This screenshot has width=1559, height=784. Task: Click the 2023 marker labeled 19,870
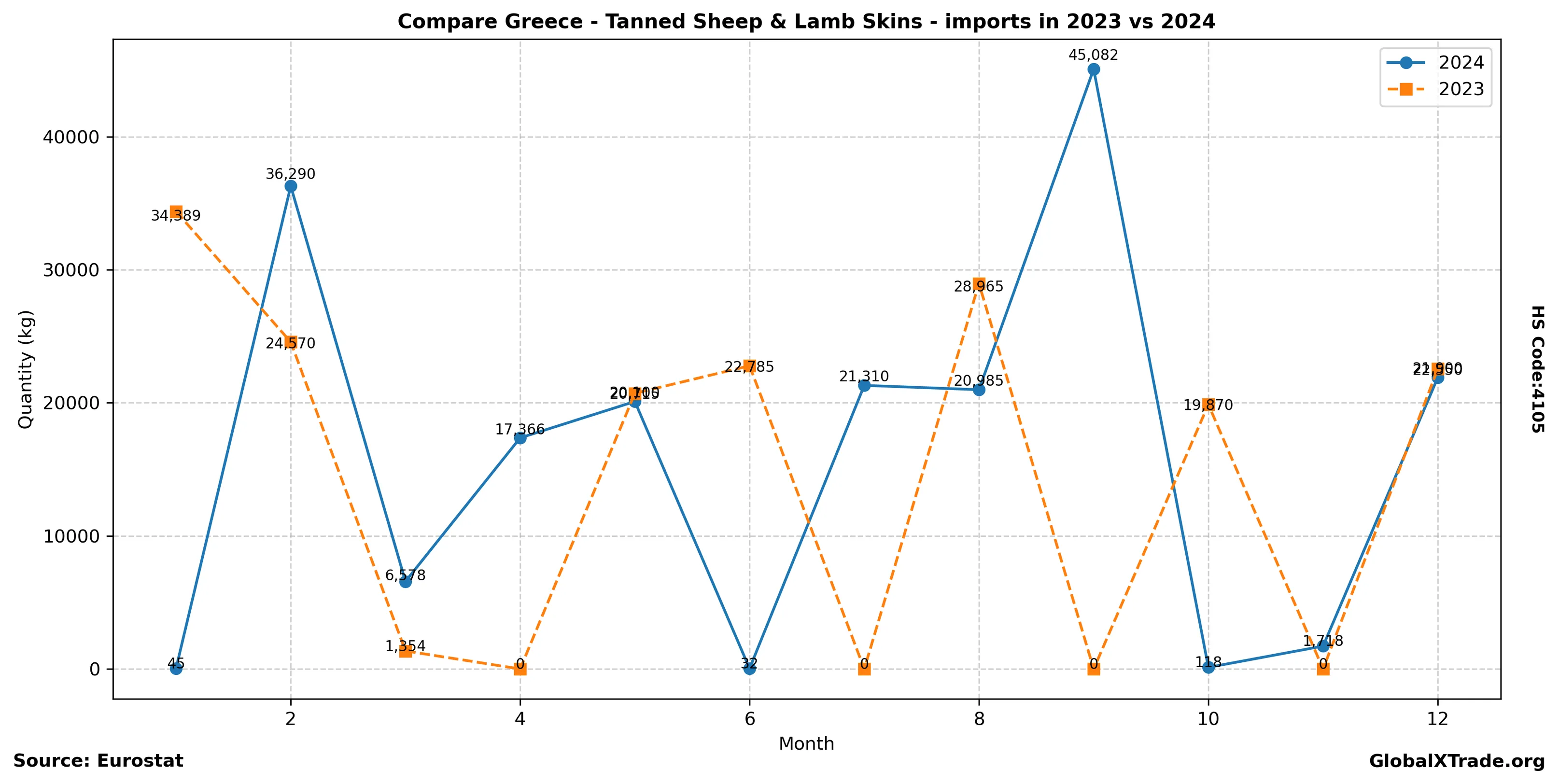pyautogui.click(x=1208, y=405)
